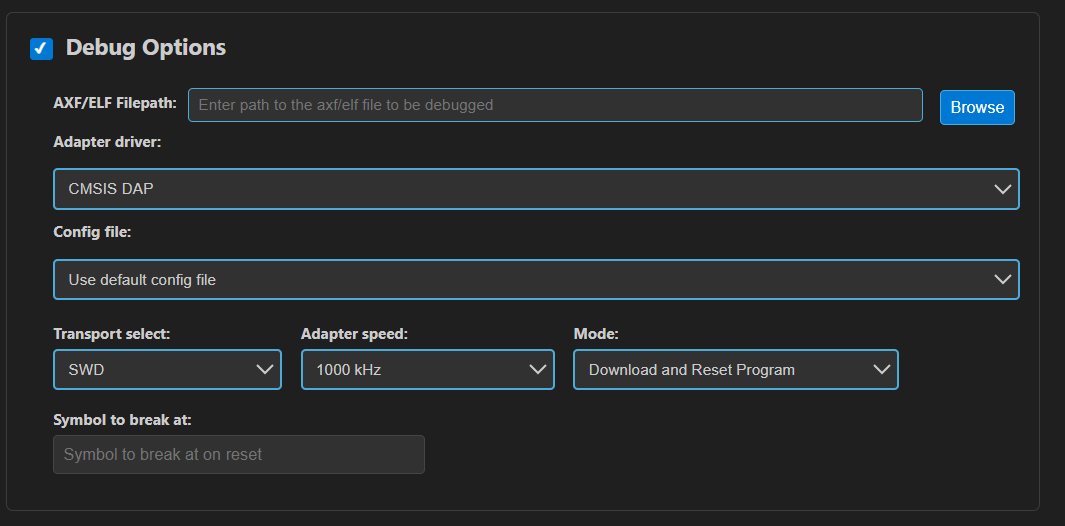Click the 'Debug Options' section heading
Viewport: 1065px width, 526px height.
tap(146, 47)
